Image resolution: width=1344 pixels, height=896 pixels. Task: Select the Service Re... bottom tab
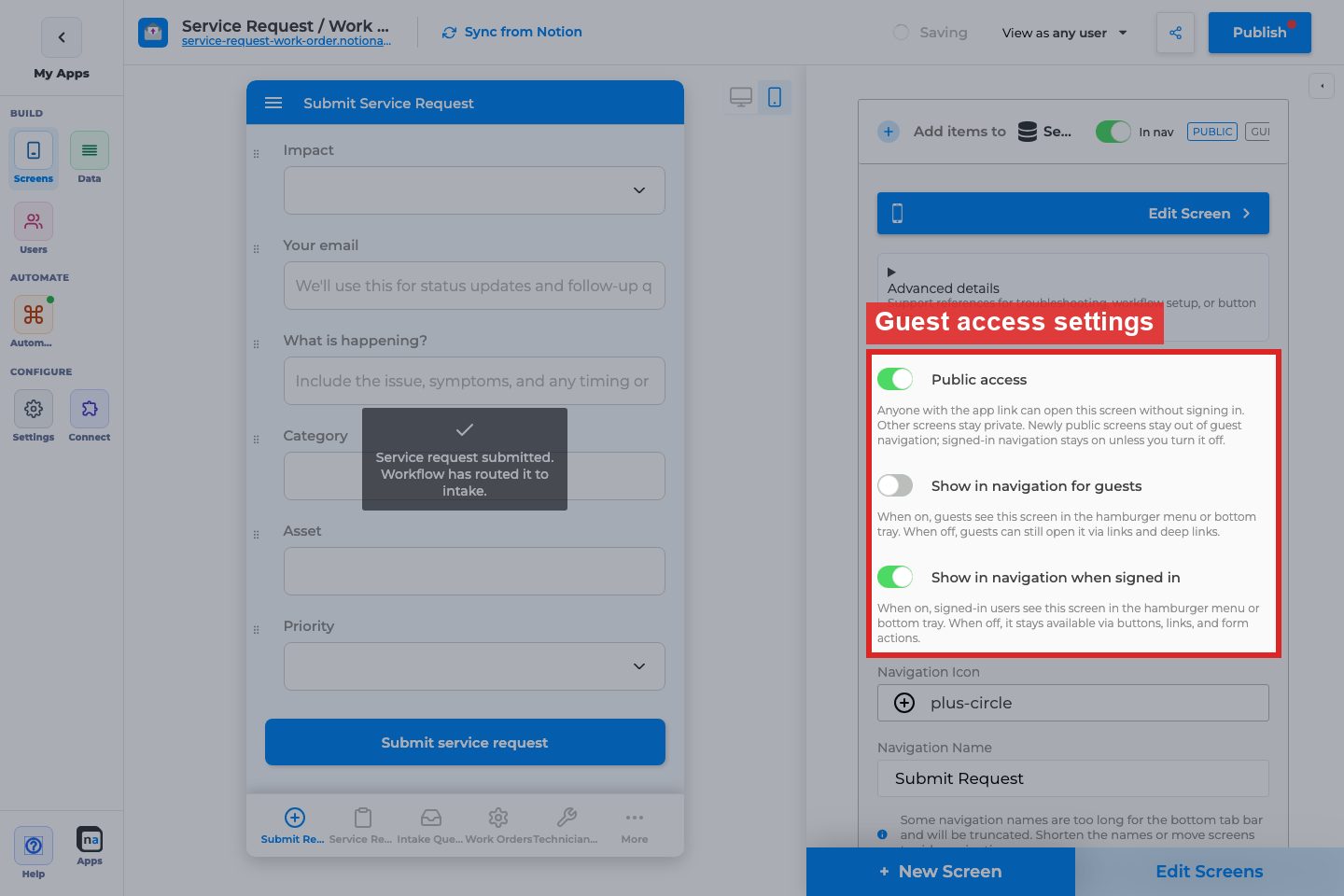coord(361,826)
